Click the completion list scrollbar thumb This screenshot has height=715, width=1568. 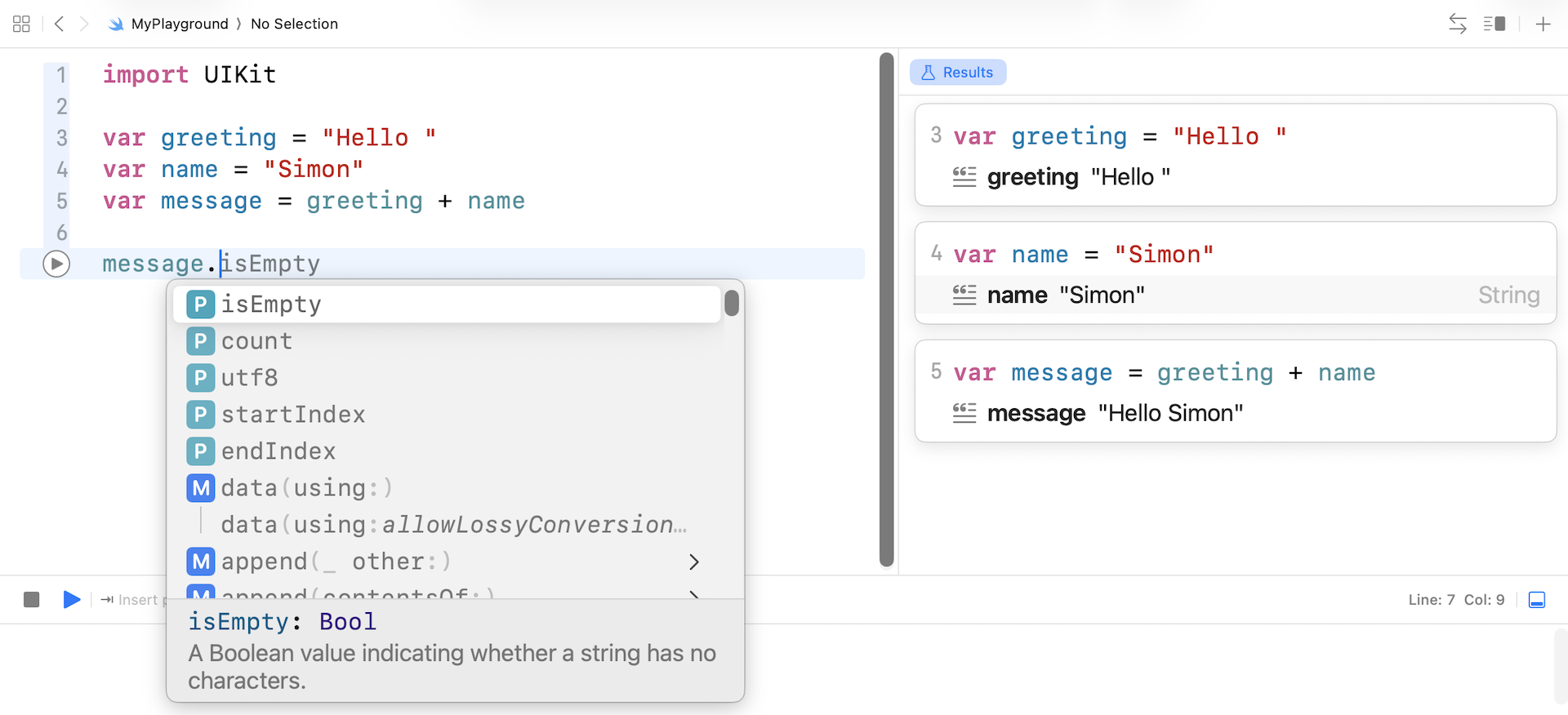coord(732,303)
